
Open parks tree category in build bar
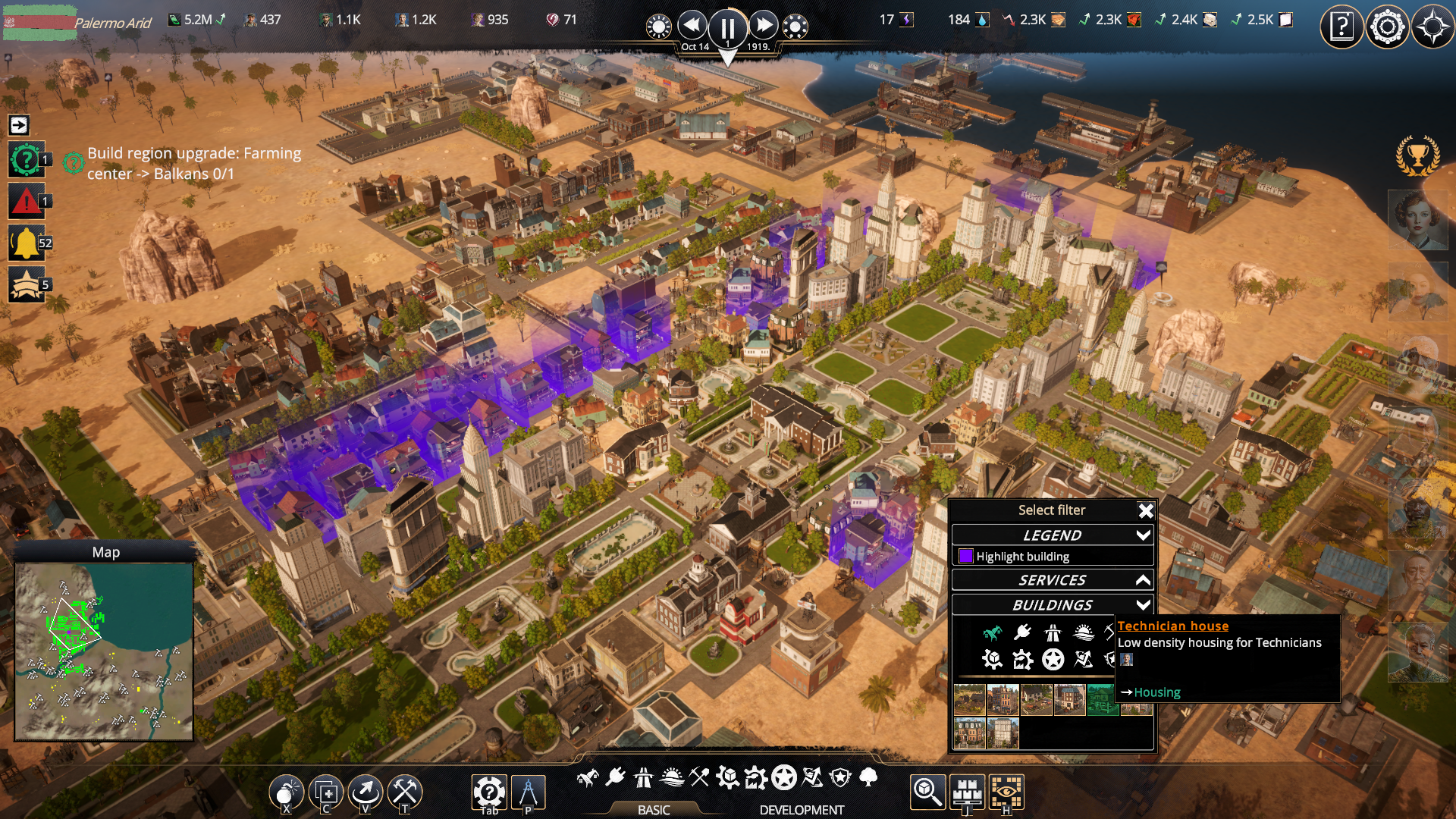point(869,777)
